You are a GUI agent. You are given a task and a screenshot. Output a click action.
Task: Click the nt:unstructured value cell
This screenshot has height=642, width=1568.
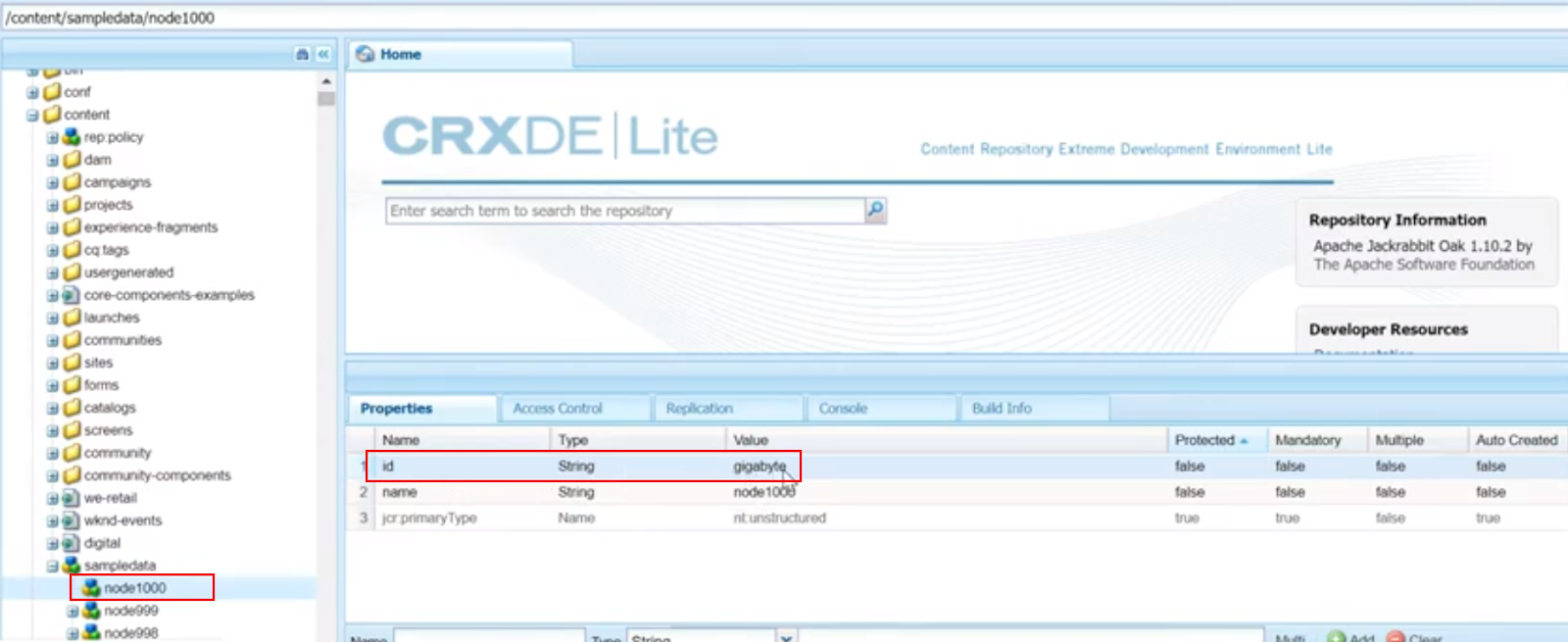779,518
